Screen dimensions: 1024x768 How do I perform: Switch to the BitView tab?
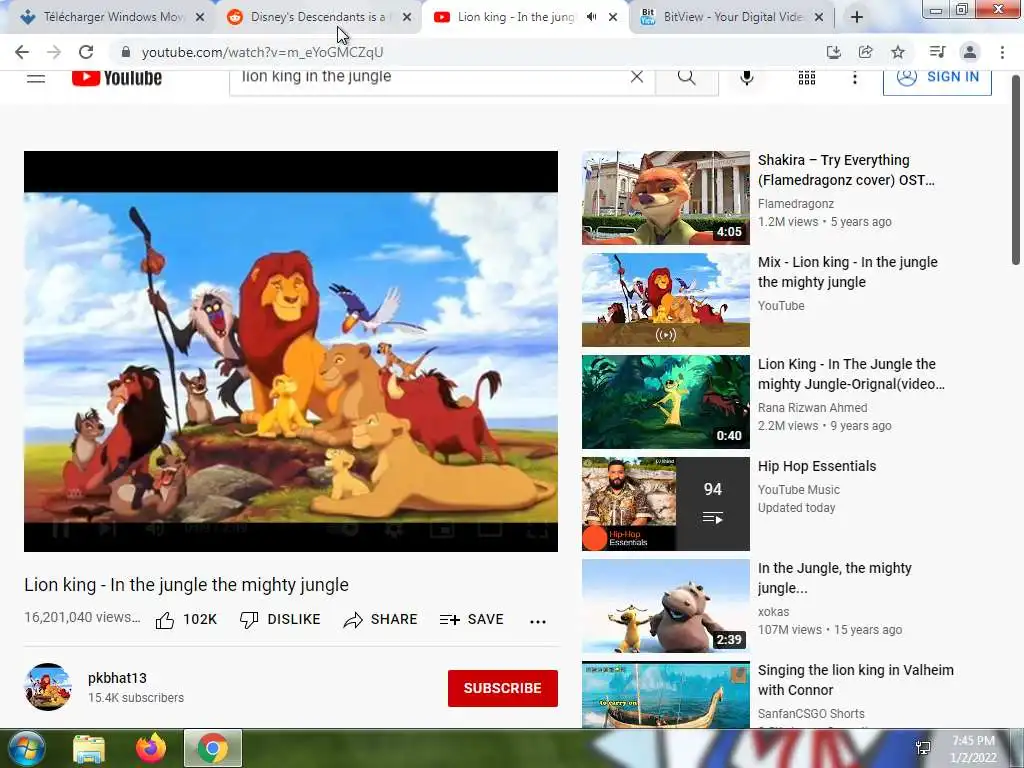(733, 17)
